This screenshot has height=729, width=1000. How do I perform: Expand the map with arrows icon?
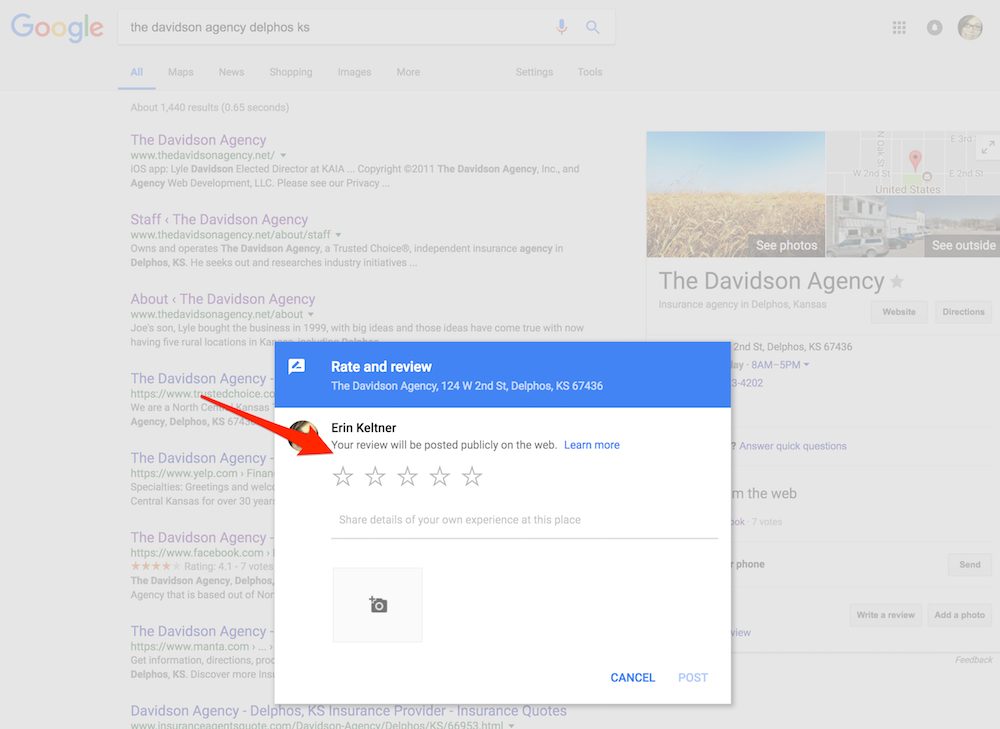988,147
